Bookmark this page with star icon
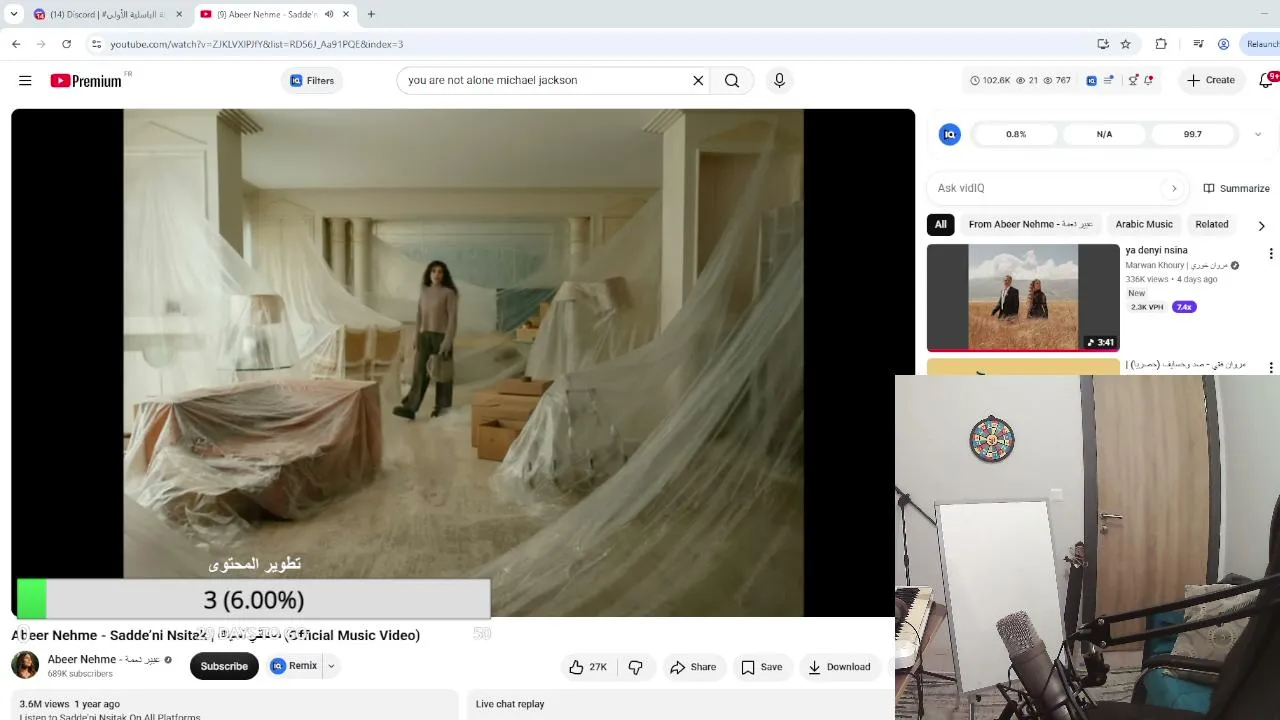The width and height of the screenshot is (1280, 720). tap(1126, 44)
